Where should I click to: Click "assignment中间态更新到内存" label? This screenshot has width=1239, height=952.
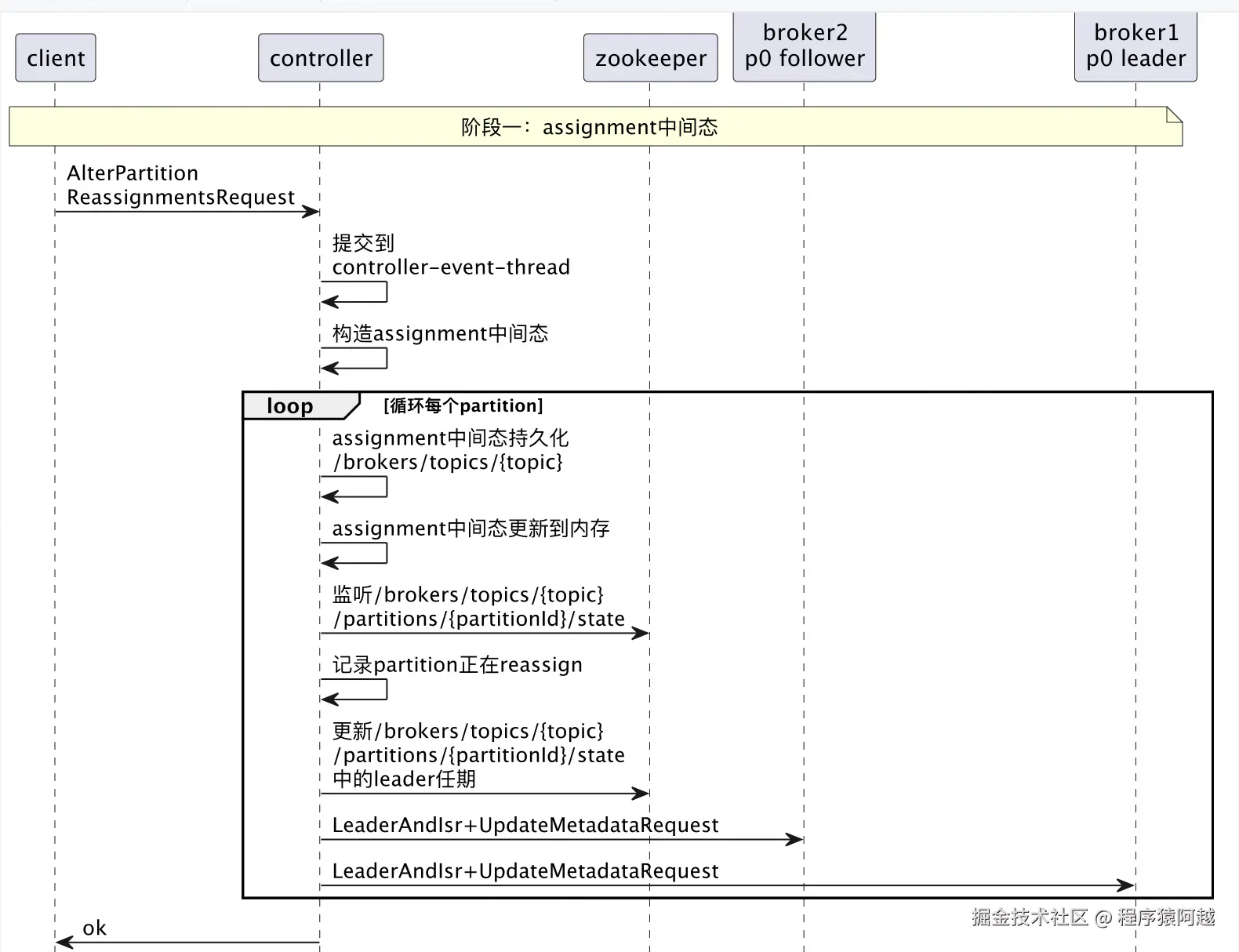pyautogui.click(x=471, y=529)
